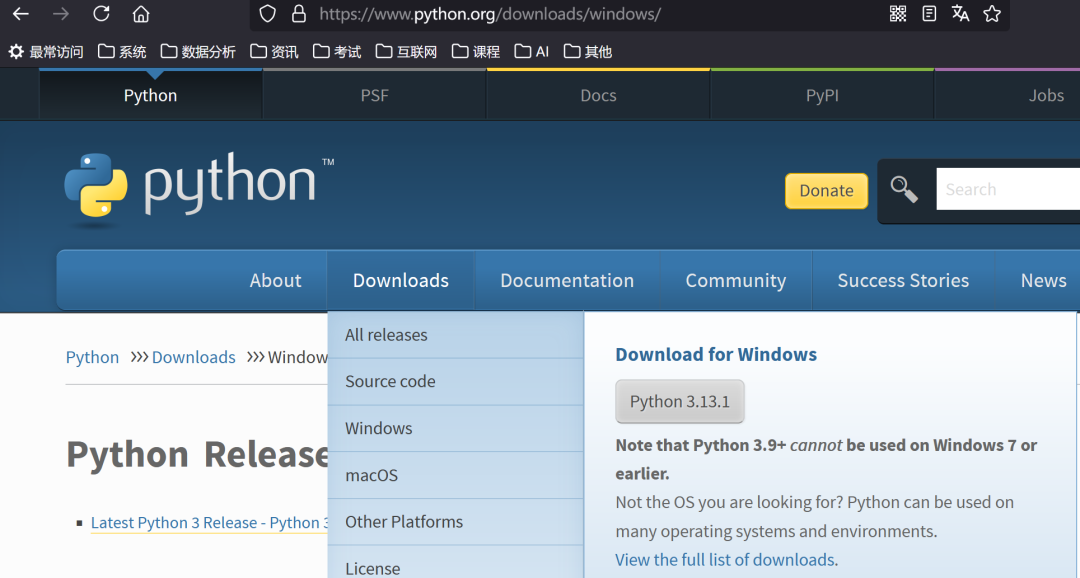Screen dimensions: 1080x578
Task: Bookmark this page with the star icon
Action: pyautogui.click(x=992, y=14)
